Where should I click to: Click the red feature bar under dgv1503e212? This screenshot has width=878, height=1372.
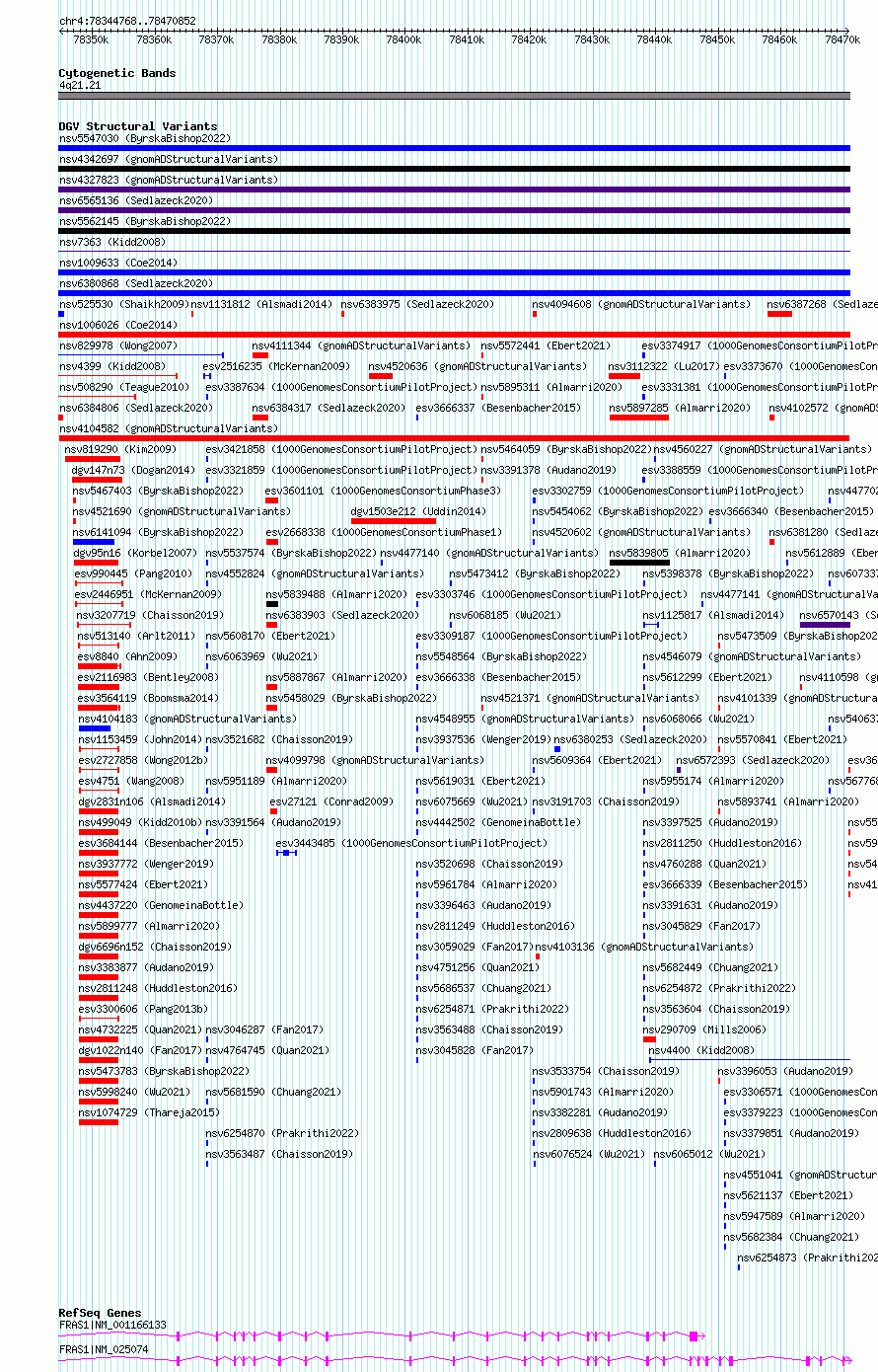click(394, 521)
